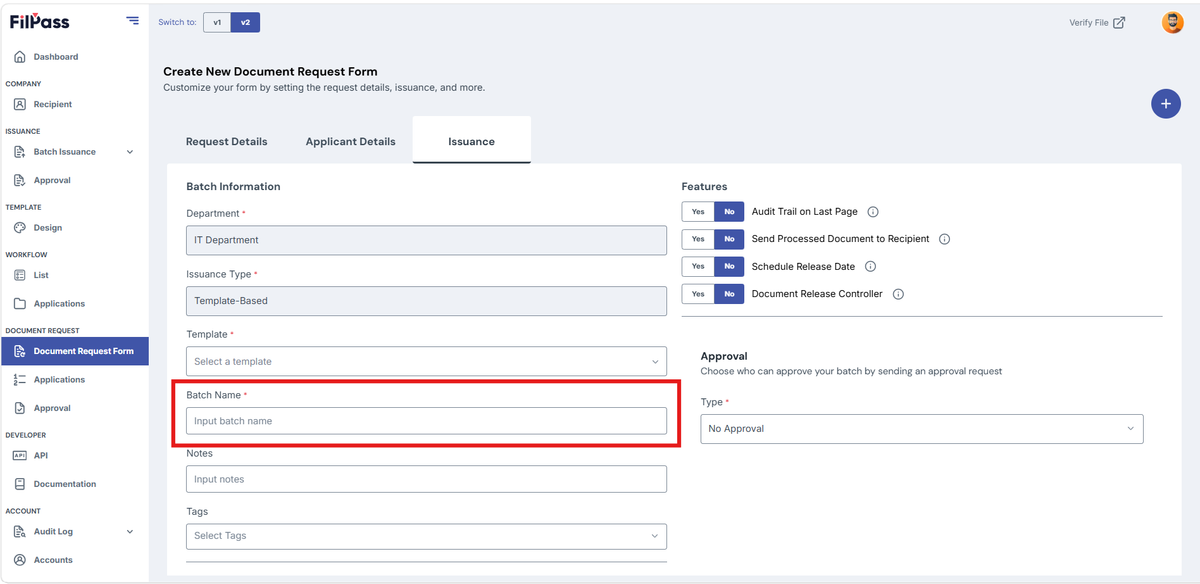Collapse the sidebar using the hamburger menu icon
1200x584 pixels.
click(x=132, y=21)
